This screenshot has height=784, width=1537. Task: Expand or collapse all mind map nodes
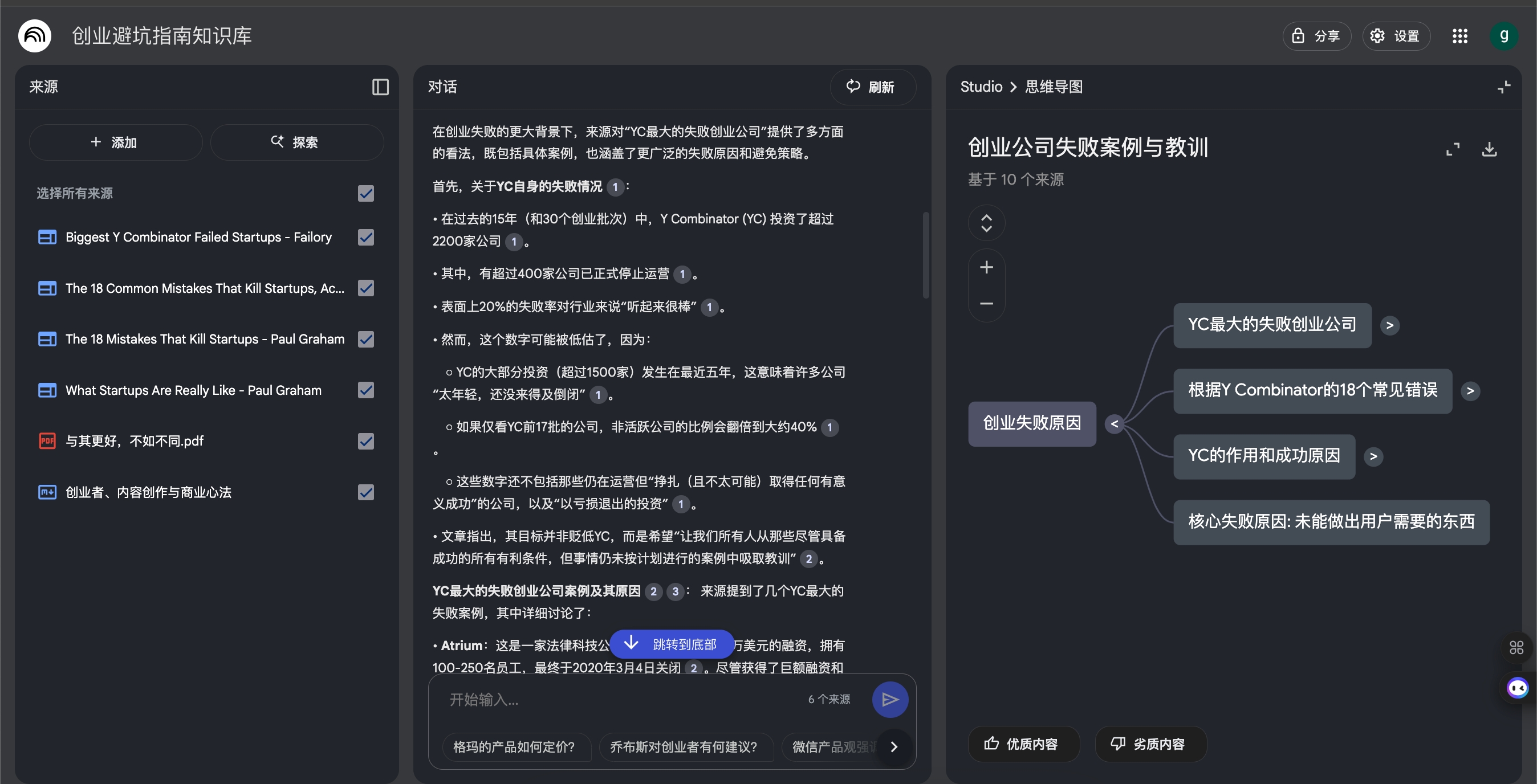click(986, 223)
